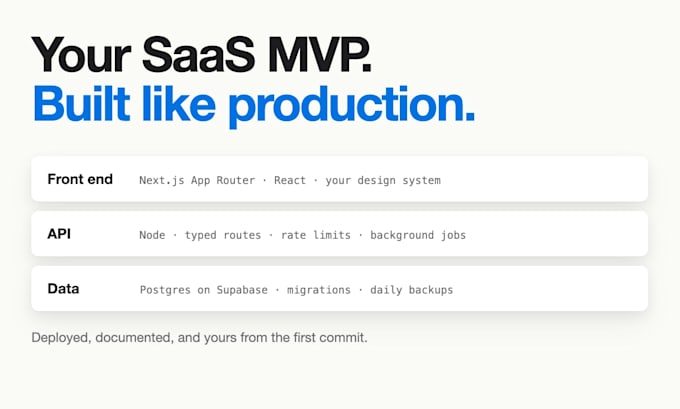Click 'rate limits' text
Viewport: 680px width, 409px height.
(x=316, y=235)
